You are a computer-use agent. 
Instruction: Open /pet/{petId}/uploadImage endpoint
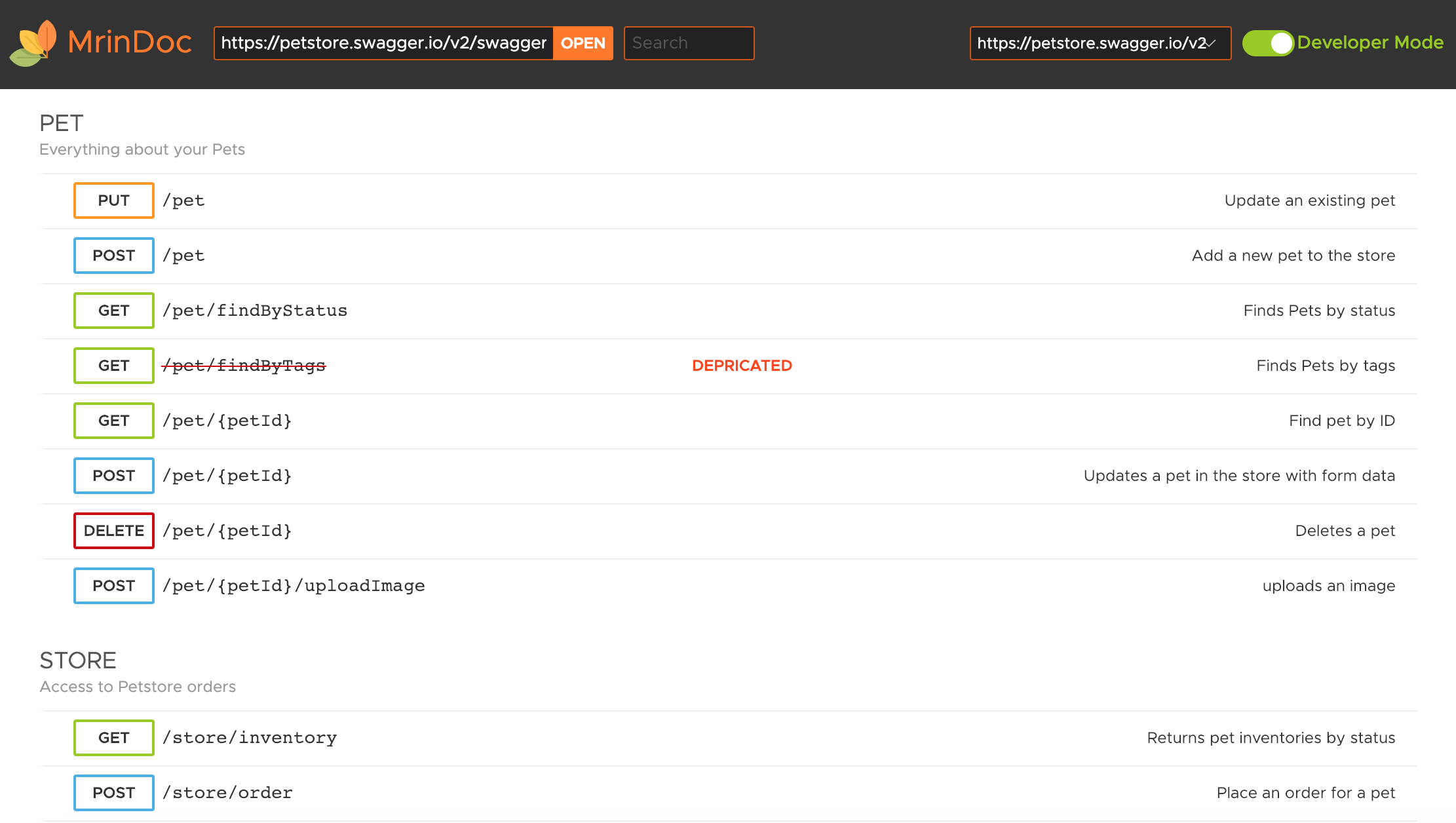[x=294, y=586]
